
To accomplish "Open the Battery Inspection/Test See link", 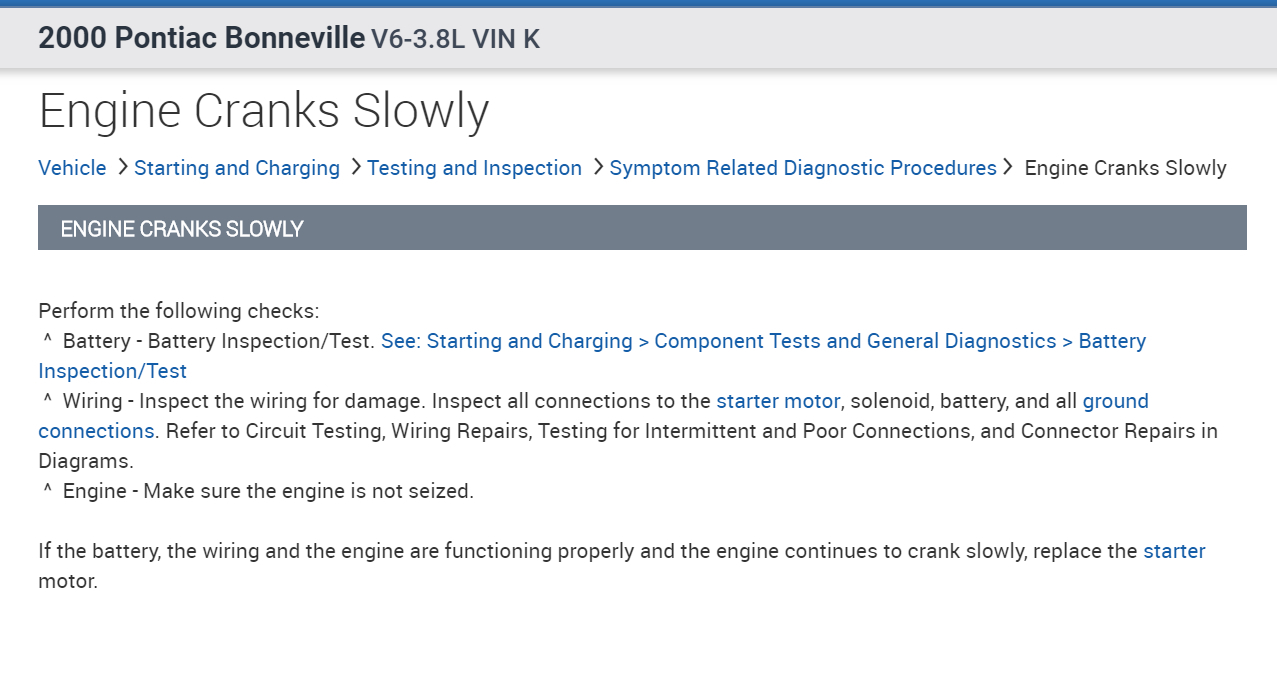I will click(763, 341).
